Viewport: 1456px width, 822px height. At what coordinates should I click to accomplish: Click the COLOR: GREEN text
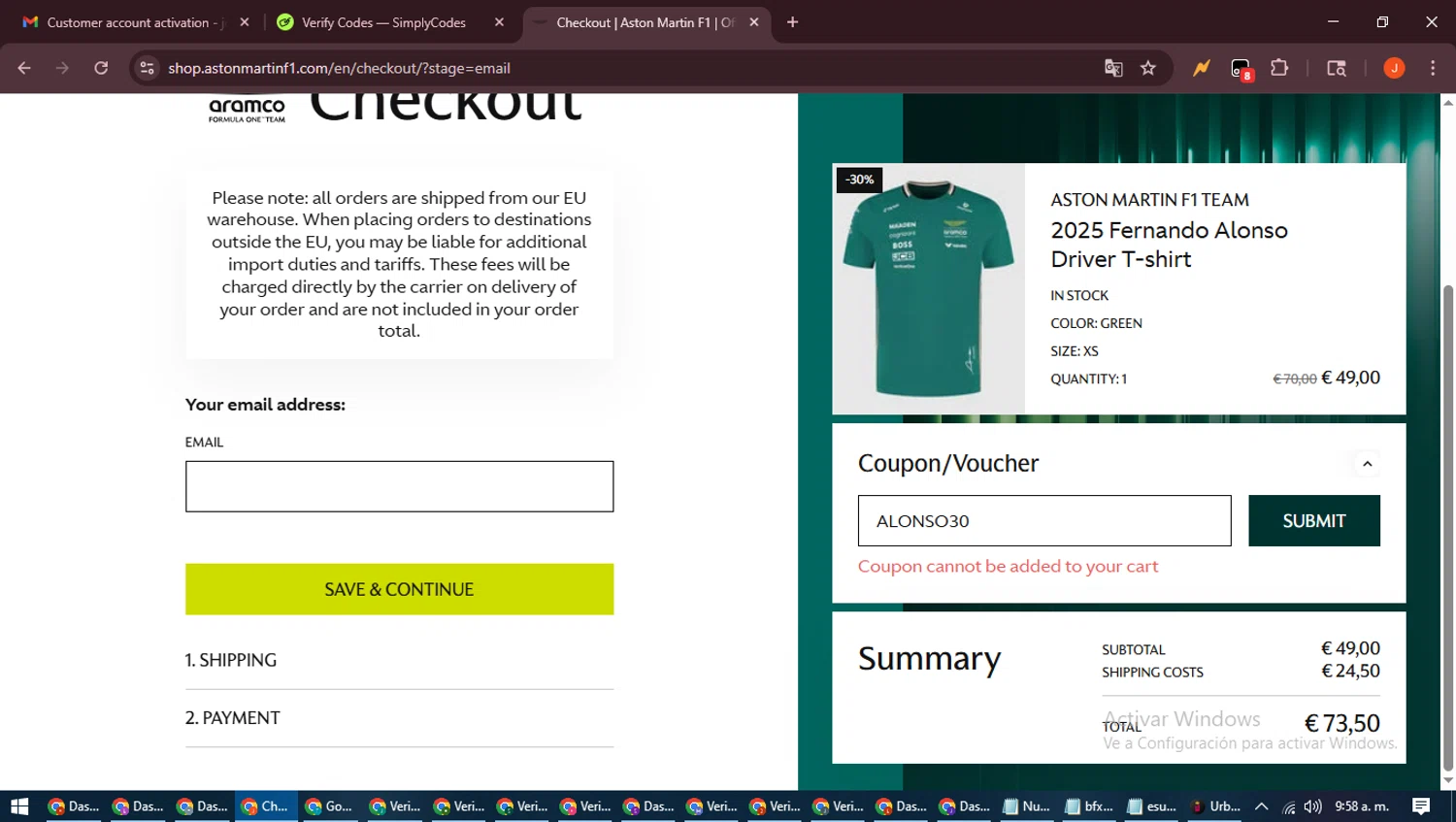[x=1096, y=323]
